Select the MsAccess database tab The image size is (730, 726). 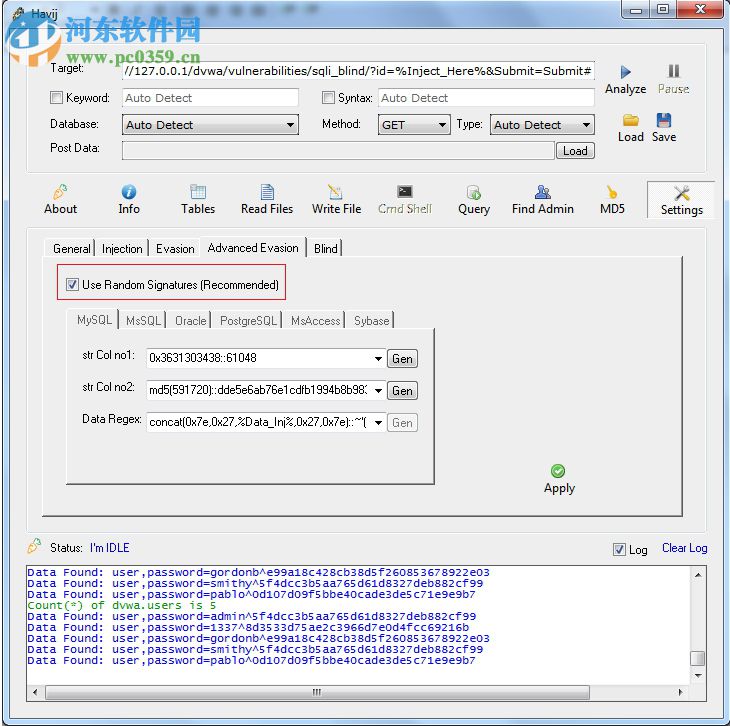coord(315,321)
